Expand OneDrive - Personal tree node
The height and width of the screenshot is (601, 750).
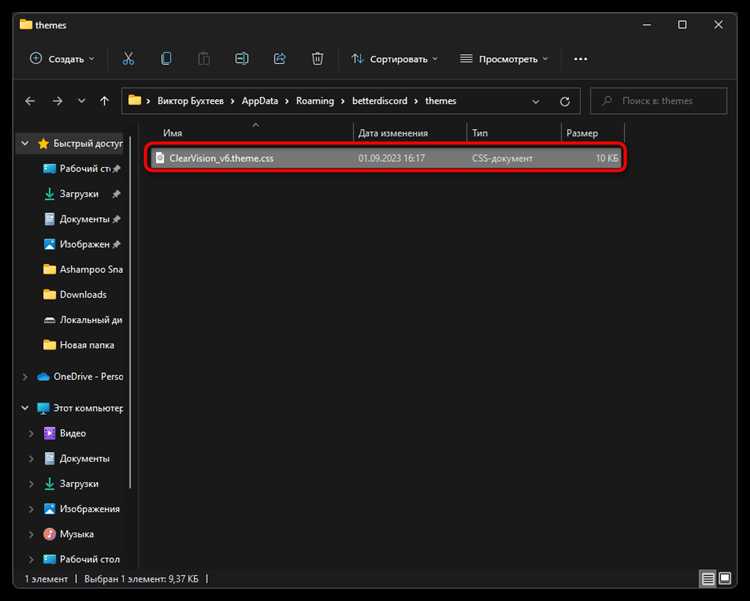25,377
